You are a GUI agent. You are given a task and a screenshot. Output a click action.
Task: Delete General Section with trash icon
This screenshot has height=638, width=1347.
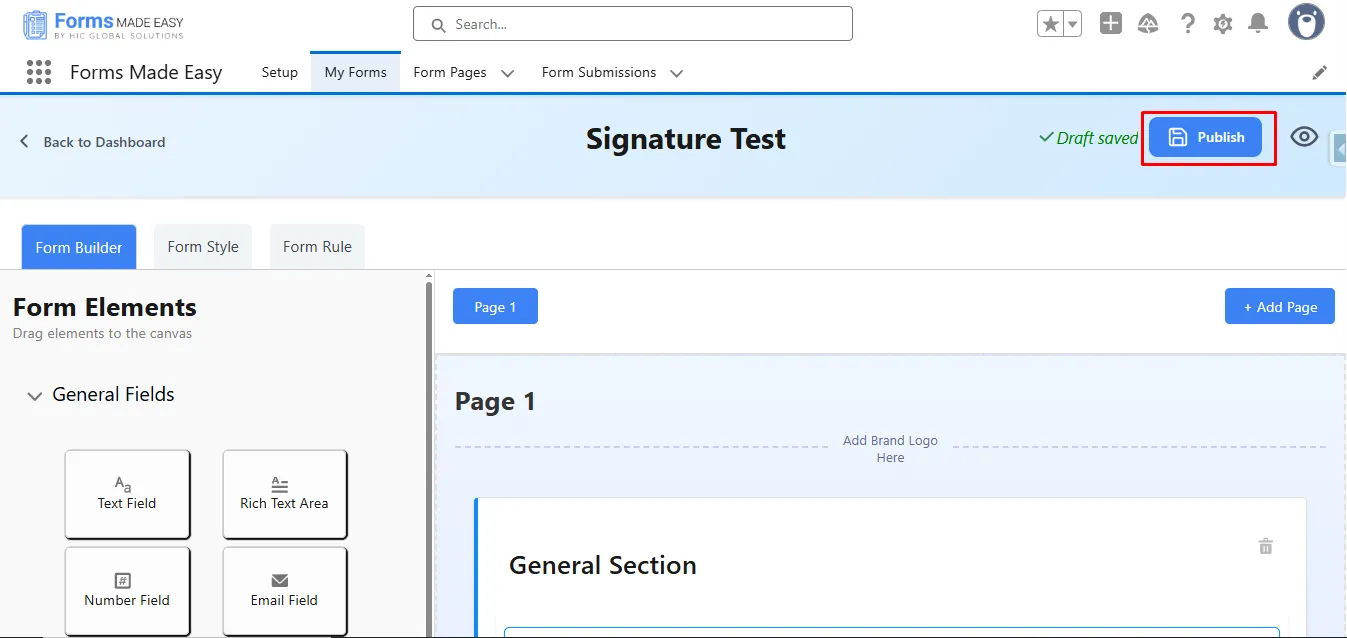coord(1265,546)
